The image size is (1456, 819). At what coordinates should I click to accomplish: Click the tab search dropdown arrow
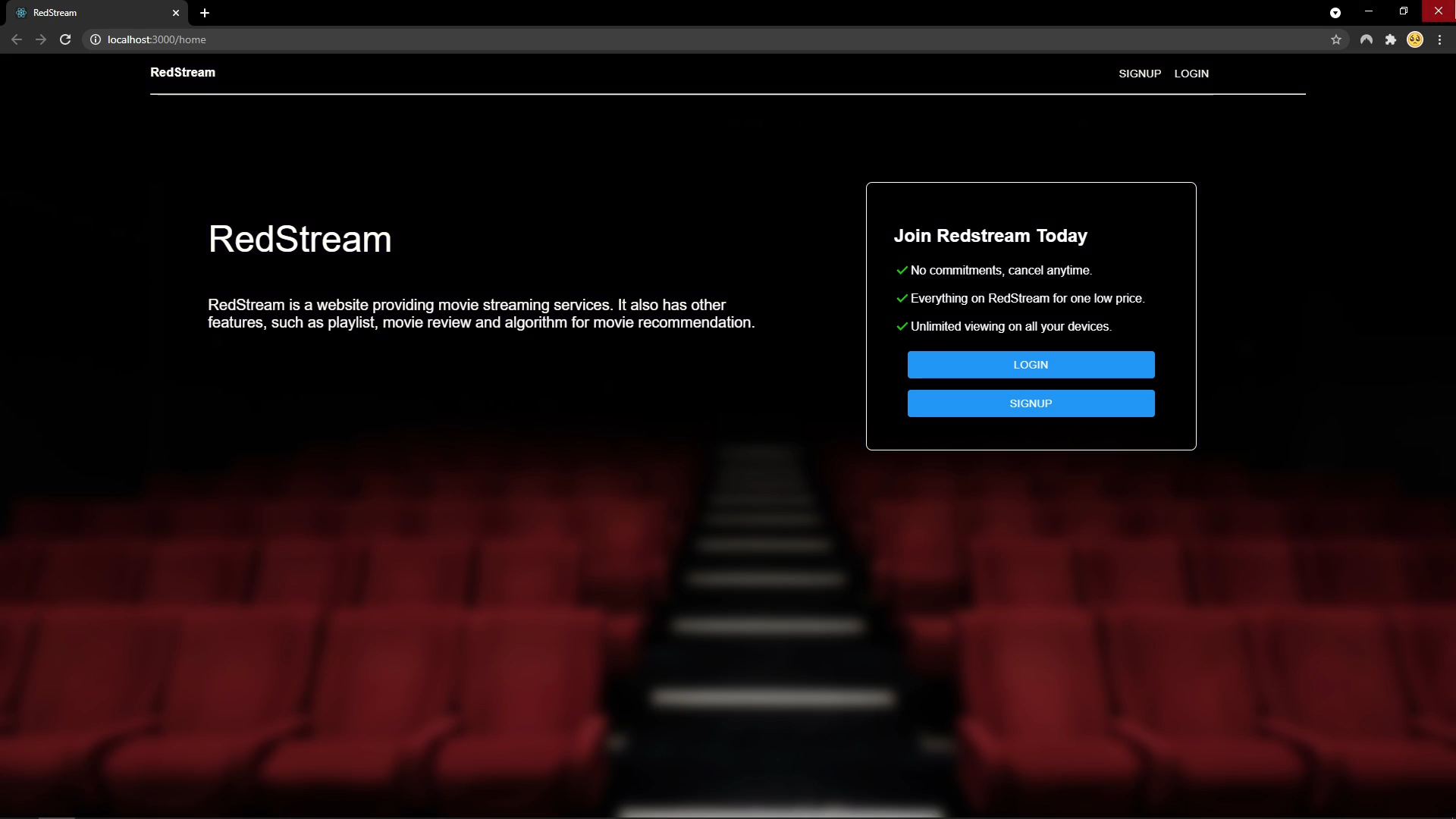1335,13
